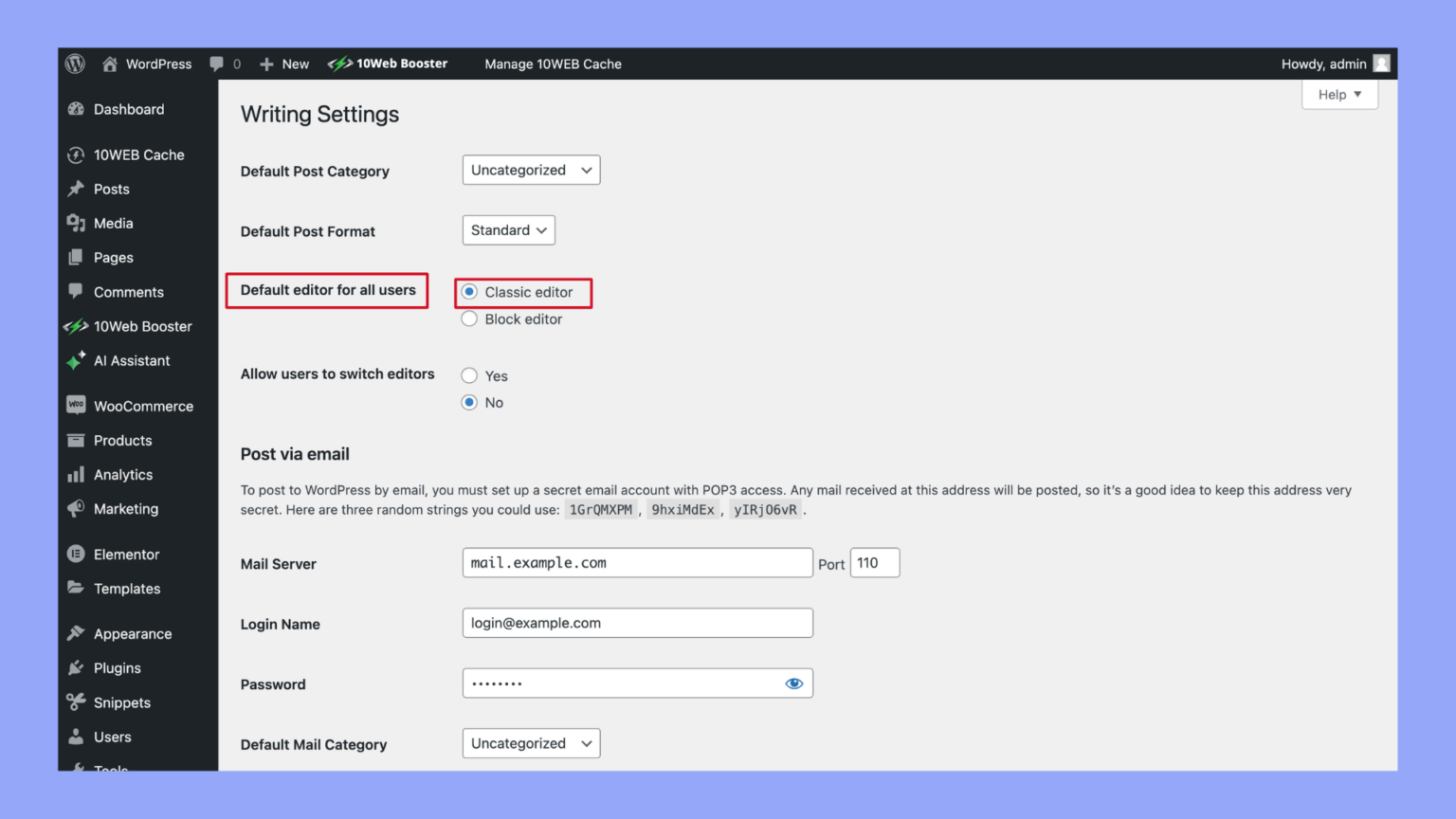Screen dimensions: 1456x819
Task: Select the AI Assistant sparkle icon
Action: point(76,360)
